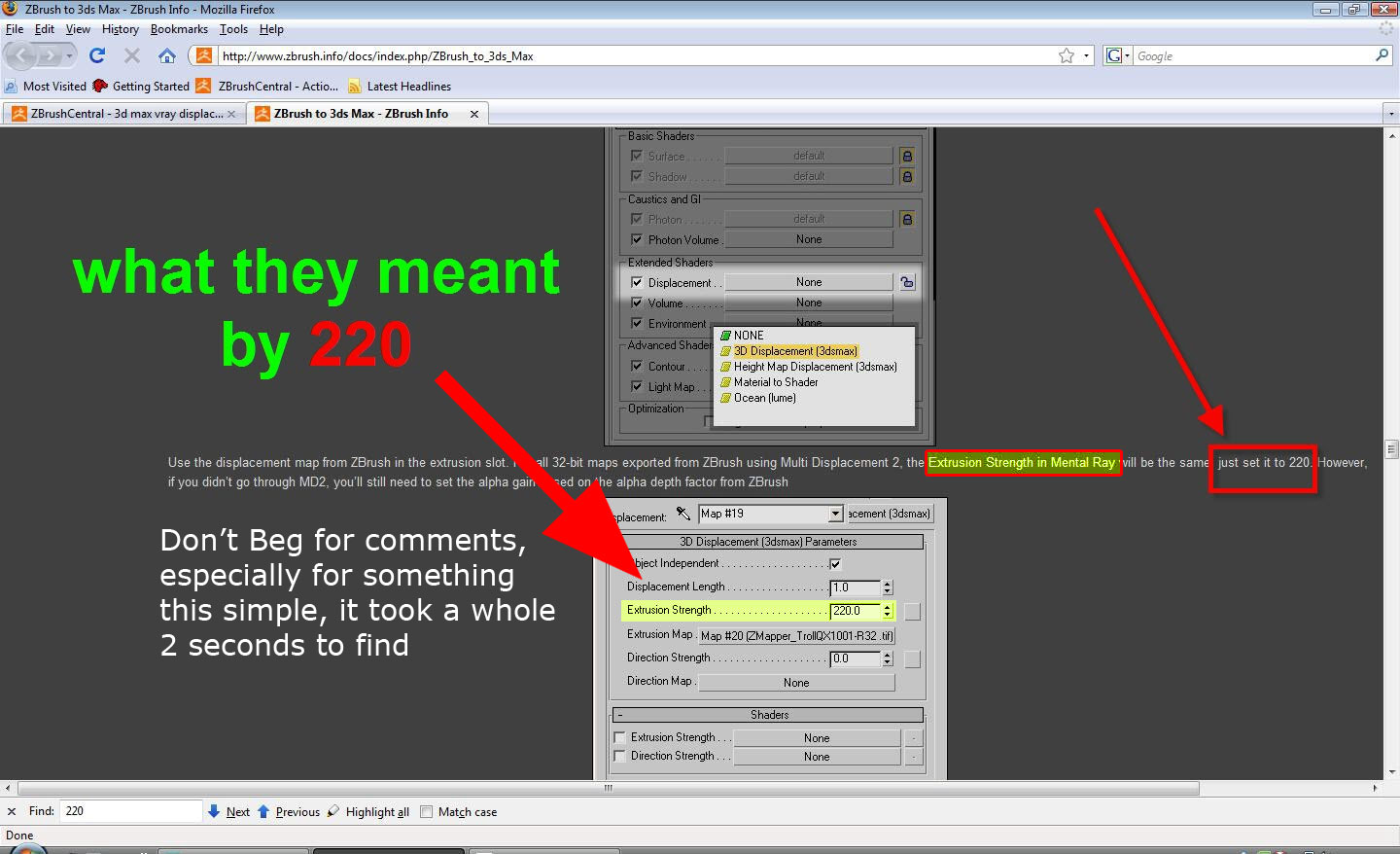This screenshot has height=854, width=1400.
Task: Open the Getting Started bookmark
Action: (x=141, y=87)
